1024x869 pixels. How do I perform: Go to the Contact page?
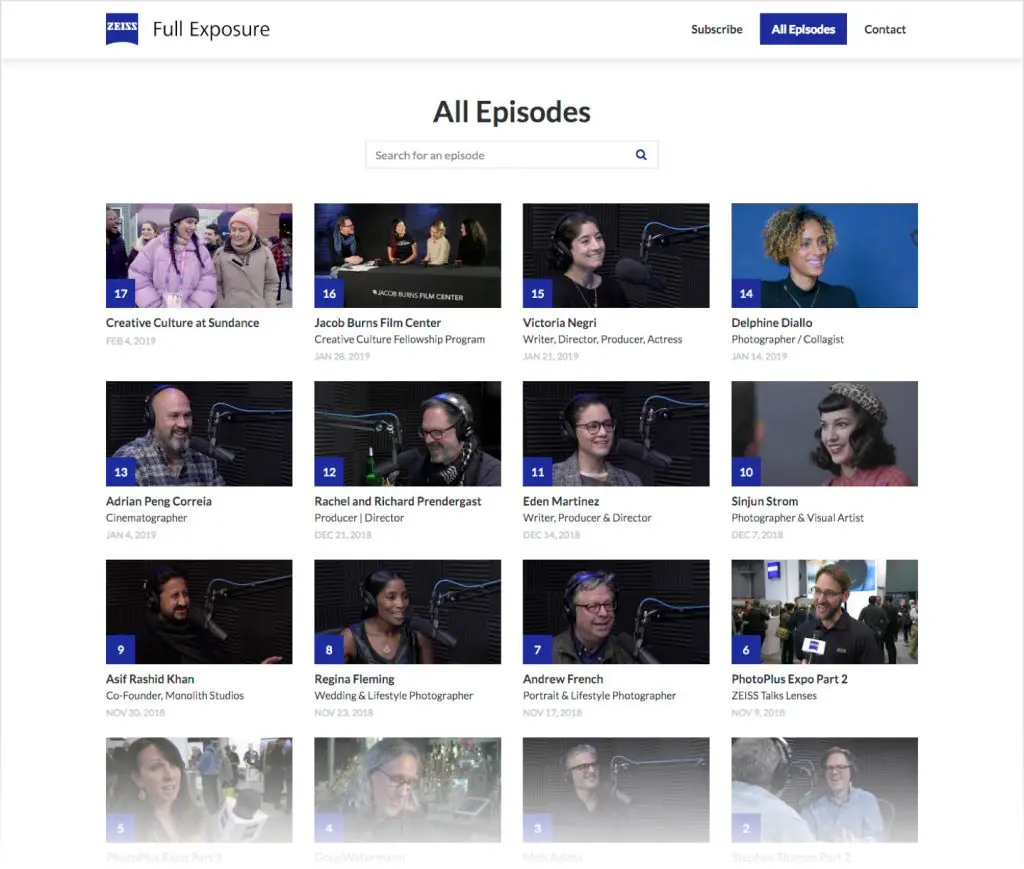pos(884,30)
